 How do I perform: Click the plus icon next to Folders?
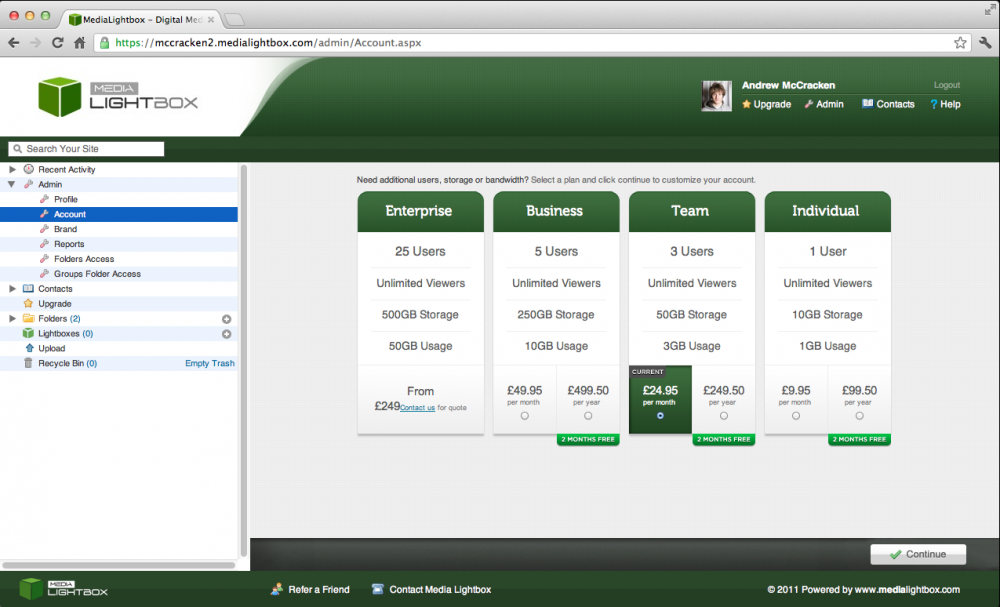pos(226,319)
